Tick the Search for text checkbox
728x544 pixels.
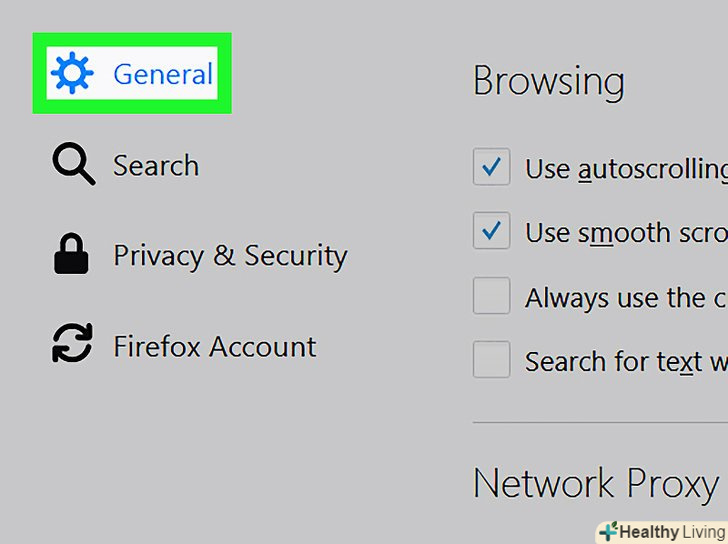(x=491, y=360)
